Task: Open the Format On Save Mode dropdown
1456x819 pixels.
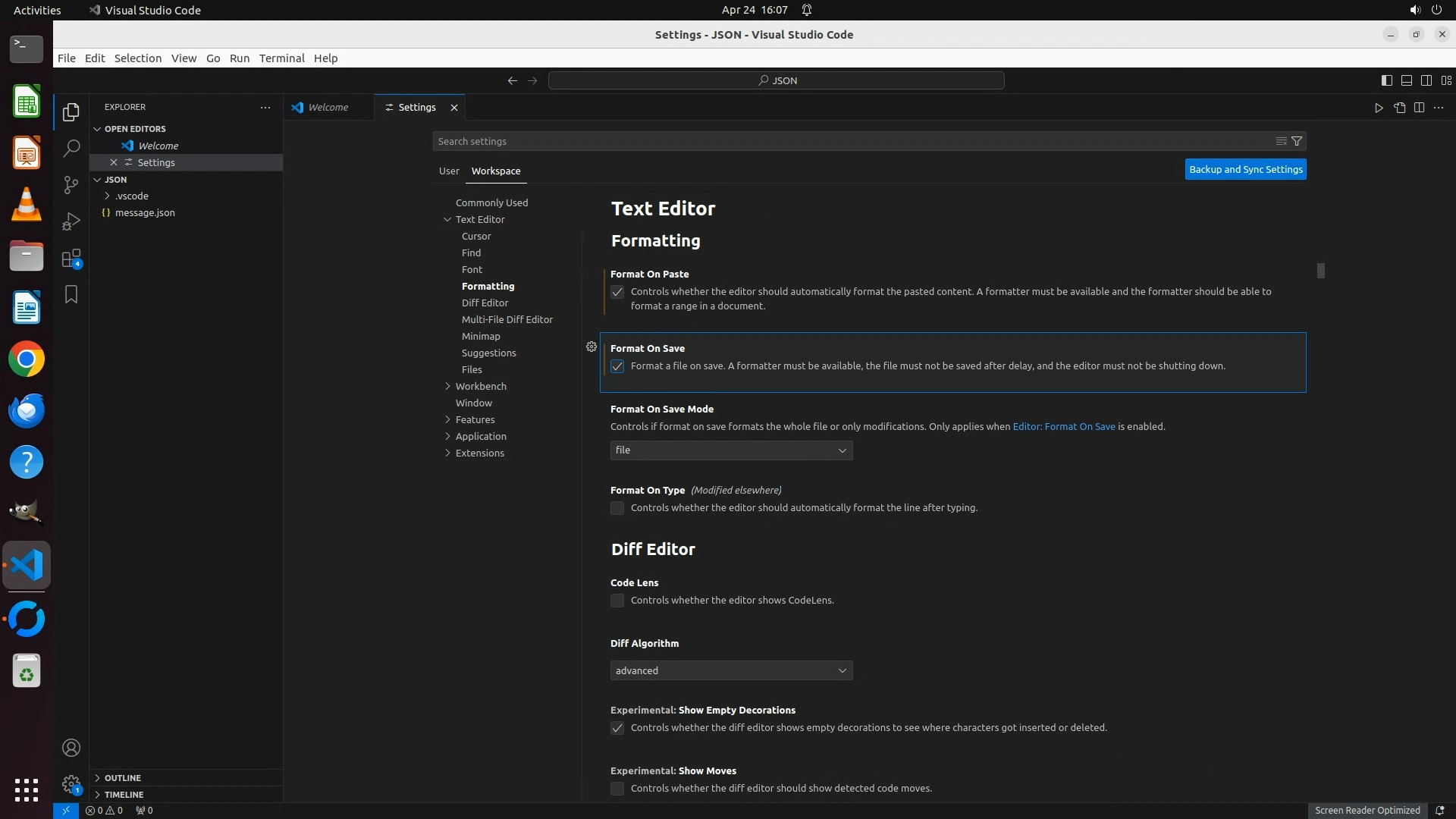Action: tap(731, 450)
